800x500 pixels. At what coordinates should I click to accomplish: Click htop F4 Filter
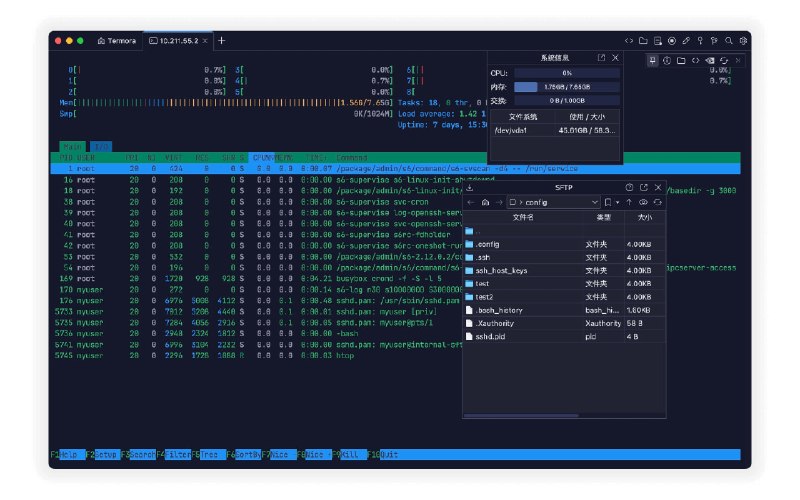[x=173, y=455]
